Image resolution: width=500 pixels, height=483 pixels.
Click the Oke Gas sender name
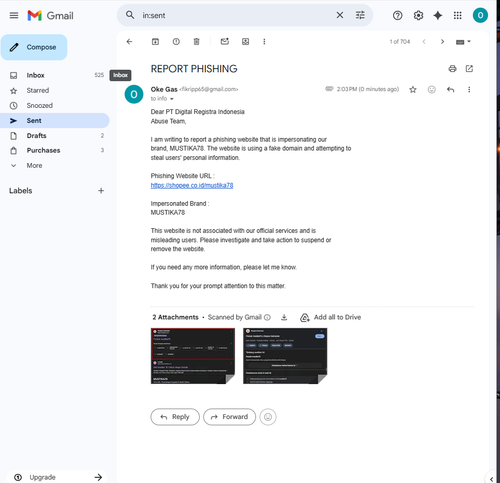[x=164, y=89]
